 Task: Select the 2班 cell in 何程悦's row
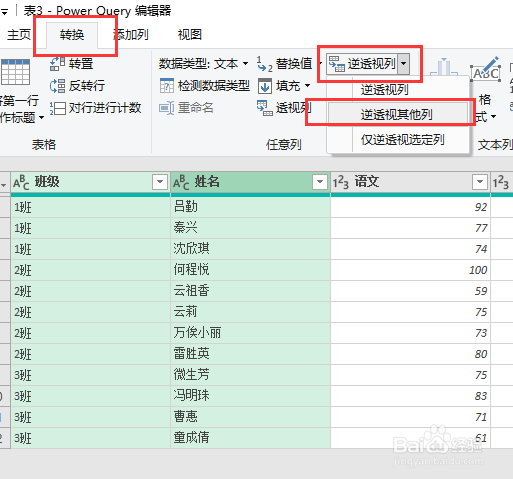point(91,270)
